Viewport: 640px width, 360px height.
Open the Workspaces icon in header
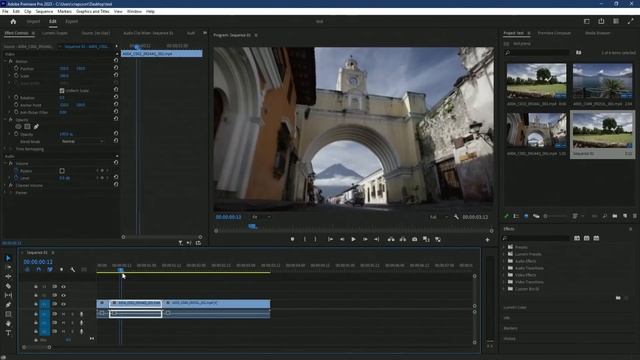(587, 21)
